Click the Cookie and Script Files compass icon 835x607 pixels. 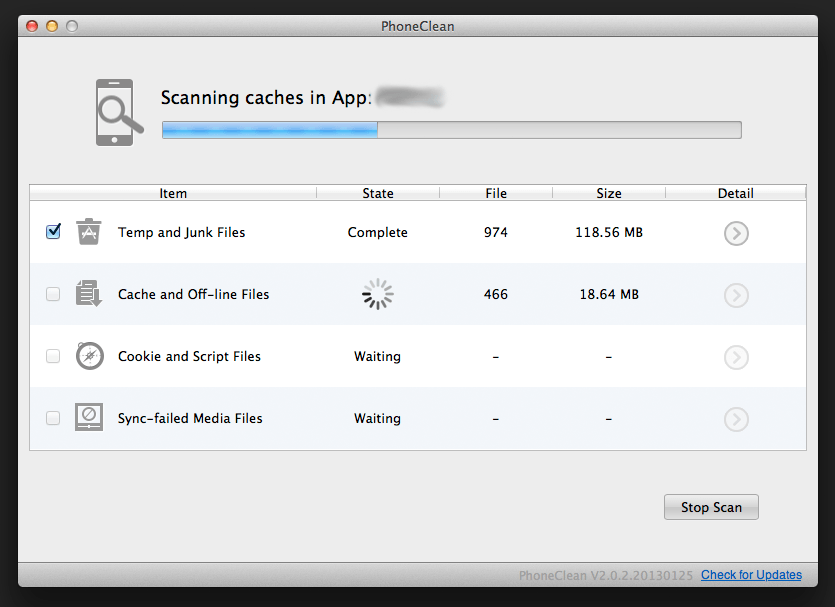tap(89, 356)
